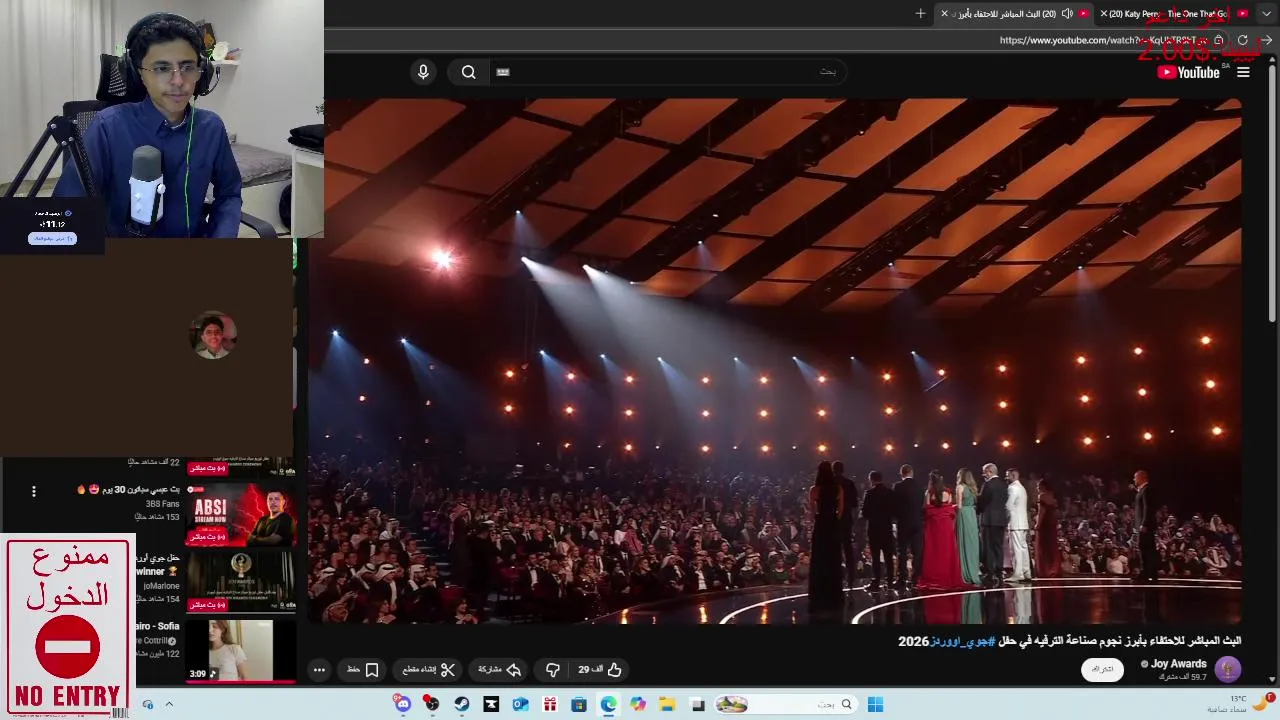The height and width of the screenshot is (720, 1280).
Task: Expand the tab list chevron
Action: [x=1268, y=14]
